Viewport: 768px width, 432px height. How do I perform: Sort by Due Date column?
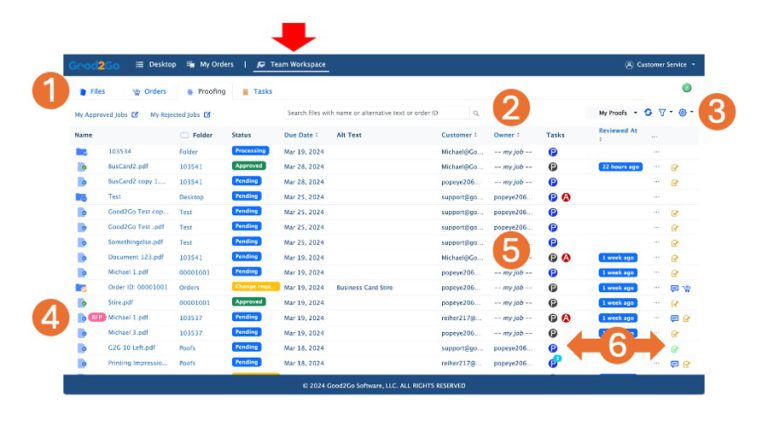tap(301, 135)
